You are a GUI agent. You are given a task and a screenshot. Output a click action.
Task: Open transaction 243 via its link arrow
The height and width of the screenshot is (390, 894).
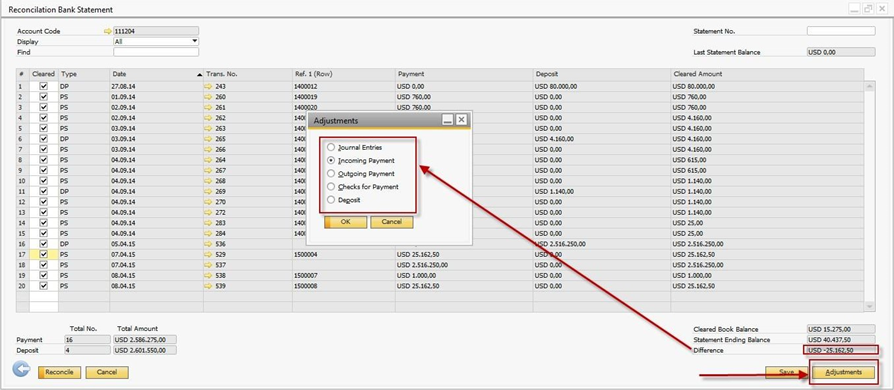(x=208, y=87)
